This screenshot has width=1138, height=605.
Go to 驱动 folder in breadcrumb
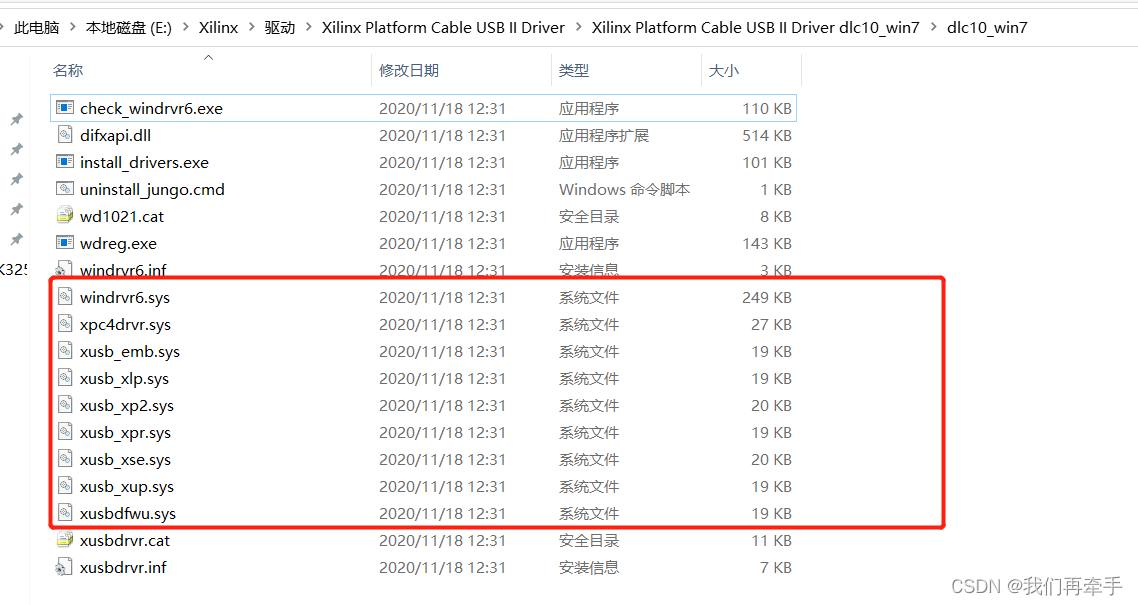pyautogui.click(x=279, y=28)
